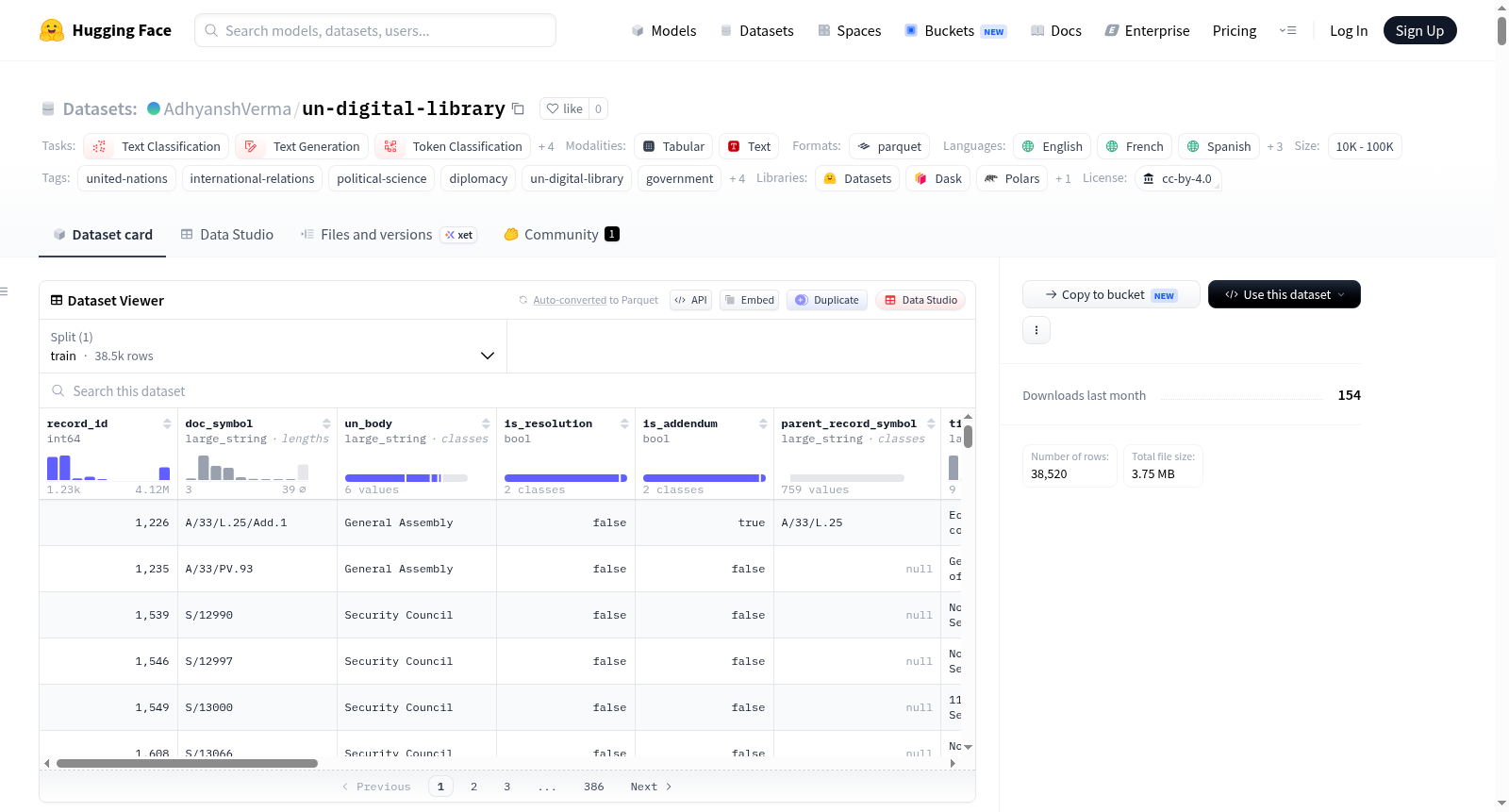Screen dimensions: 1509x812
Task: Sort the is_addendum column
Action: coord(763,424)
